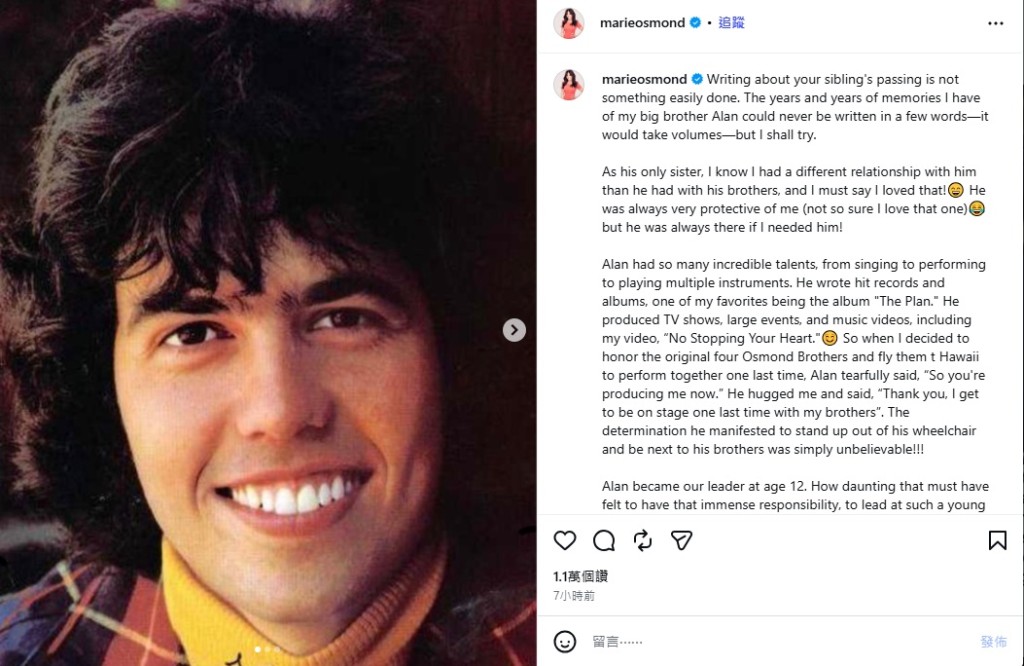Advance to the next photo with the arrow
Screen dimensions: 1024x666
(514, 330)
